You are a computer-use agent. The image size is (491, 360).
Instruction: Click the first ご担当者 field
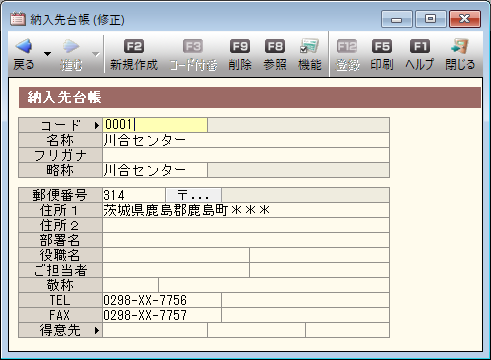click(176, 270)
